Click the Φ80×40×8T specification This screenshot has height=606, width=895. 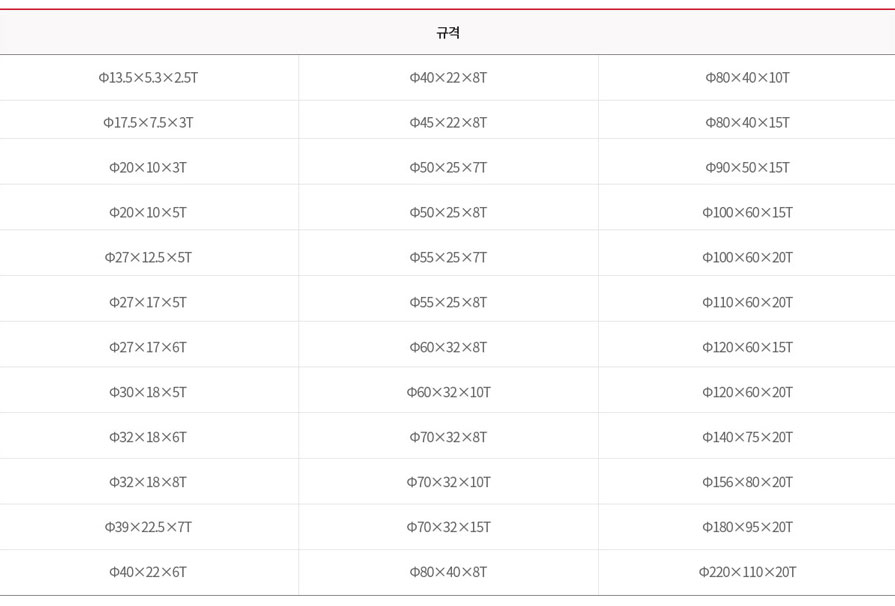(x=449, y=572)
